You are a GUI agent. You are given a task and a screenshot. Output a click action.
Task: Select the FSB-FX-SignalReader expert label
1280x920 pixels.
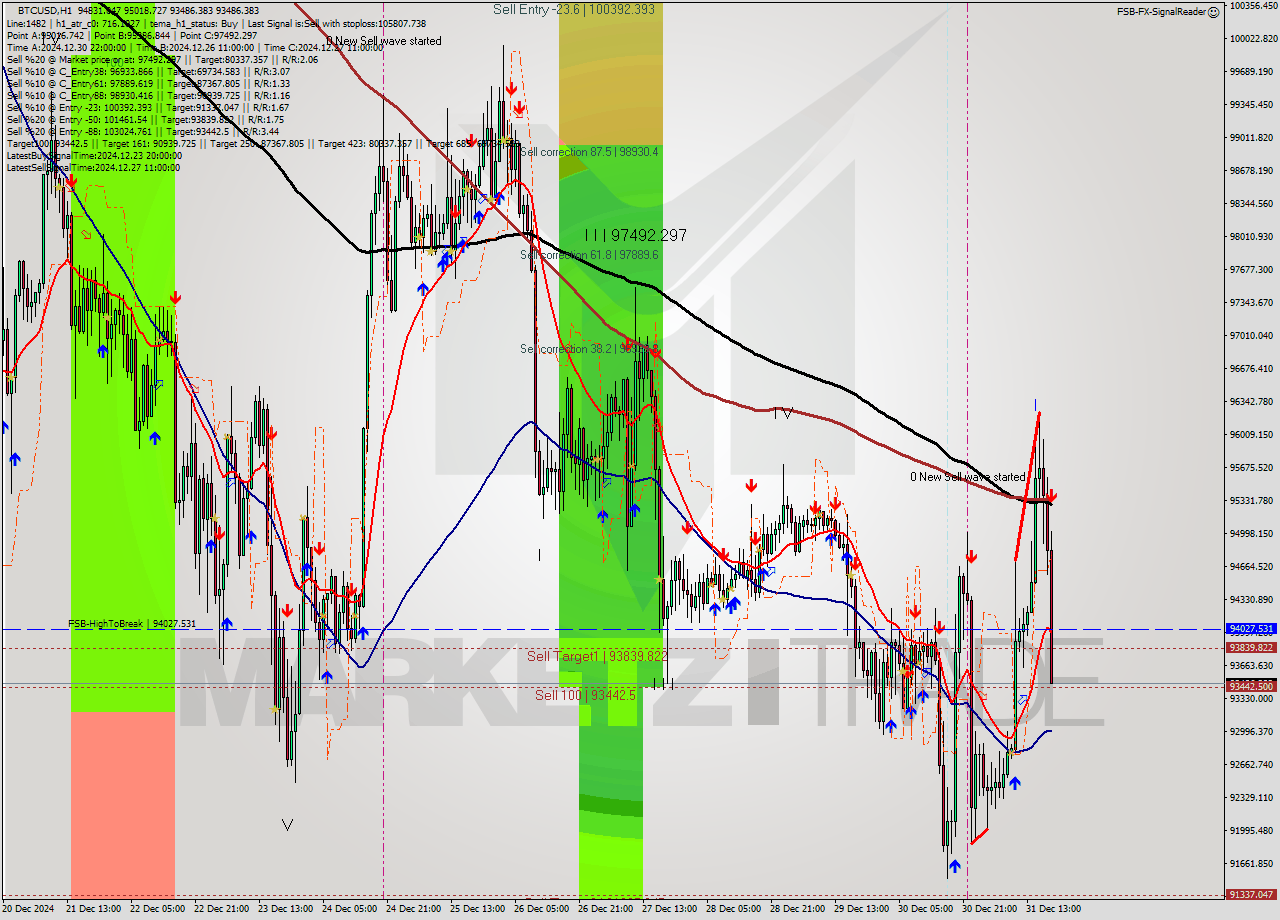[x=1161, y=12]
